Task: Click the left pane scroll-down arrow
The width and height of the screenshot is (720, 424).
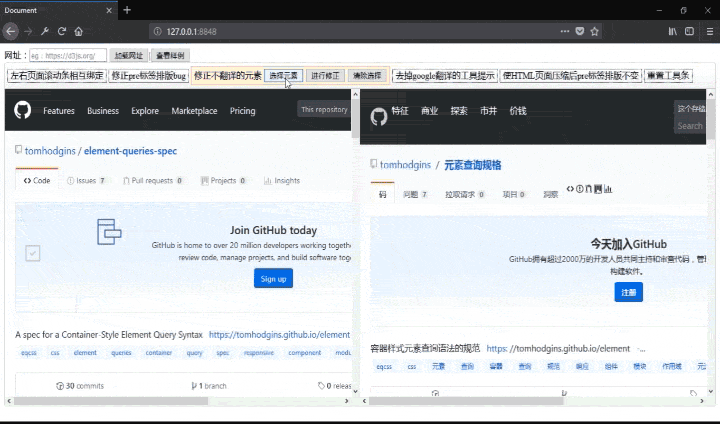Action: pos(355,391)
